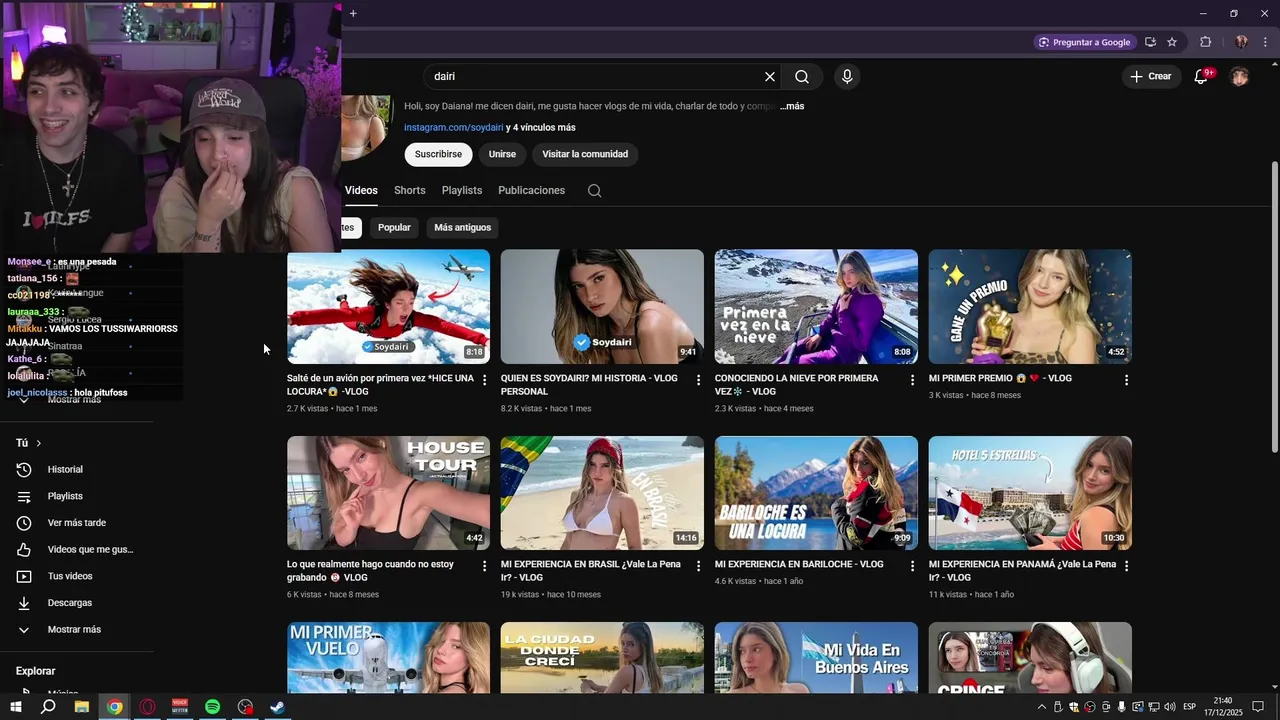Switch to the Publicaciones tab

click(532, 190)
